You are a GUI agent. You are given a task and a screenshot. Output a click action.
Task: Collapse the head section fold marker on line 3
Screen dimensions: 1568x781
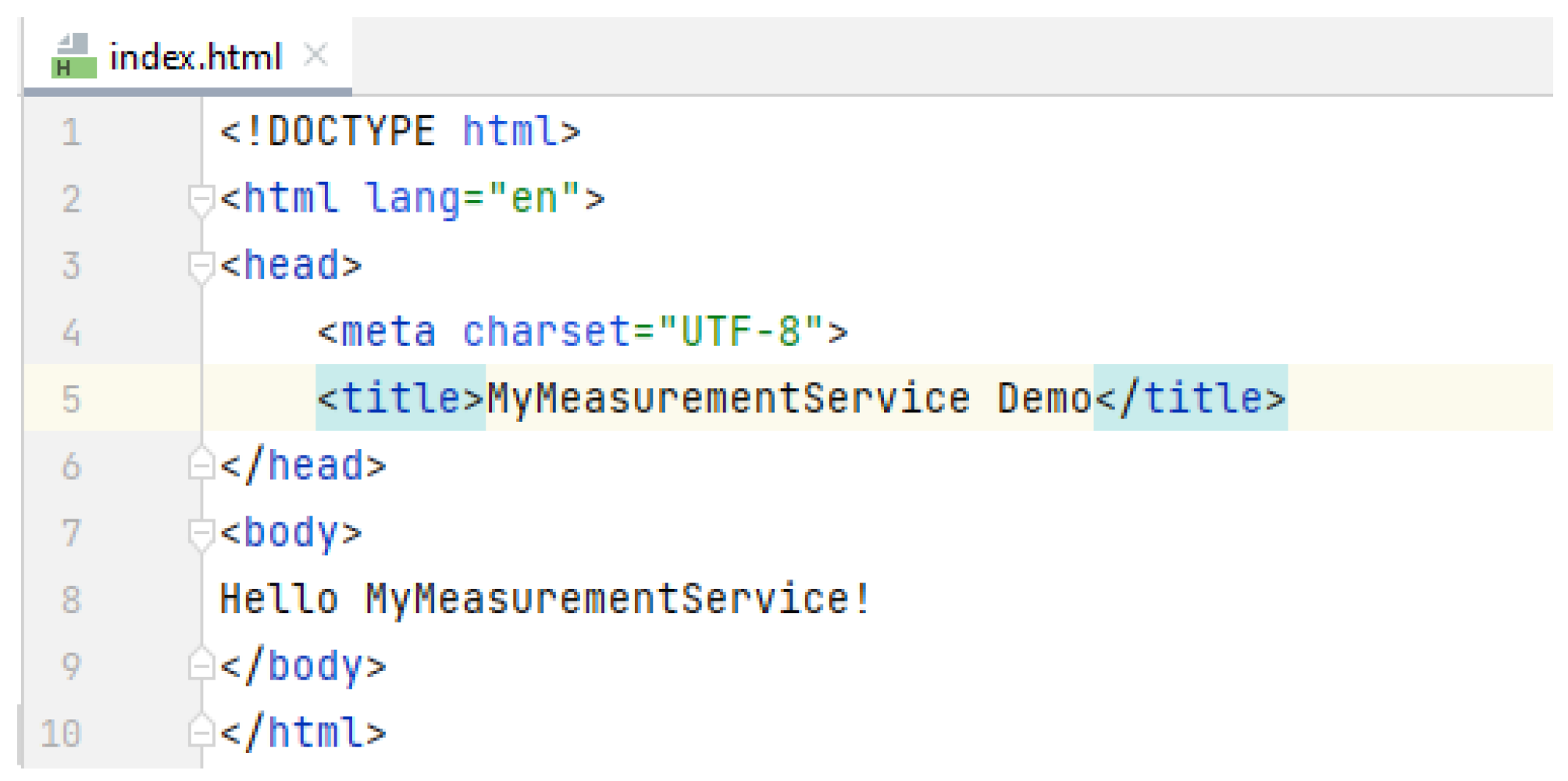point(201,267)
